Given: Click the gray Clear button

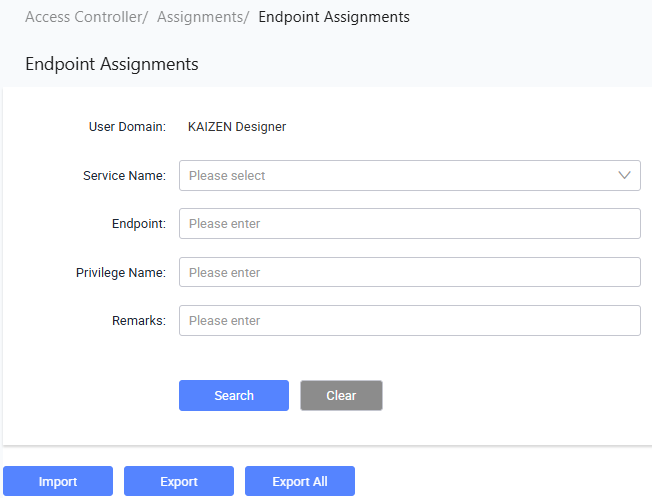Looking at the screenshot, I should pyautogui.click(x=341, y=395).
